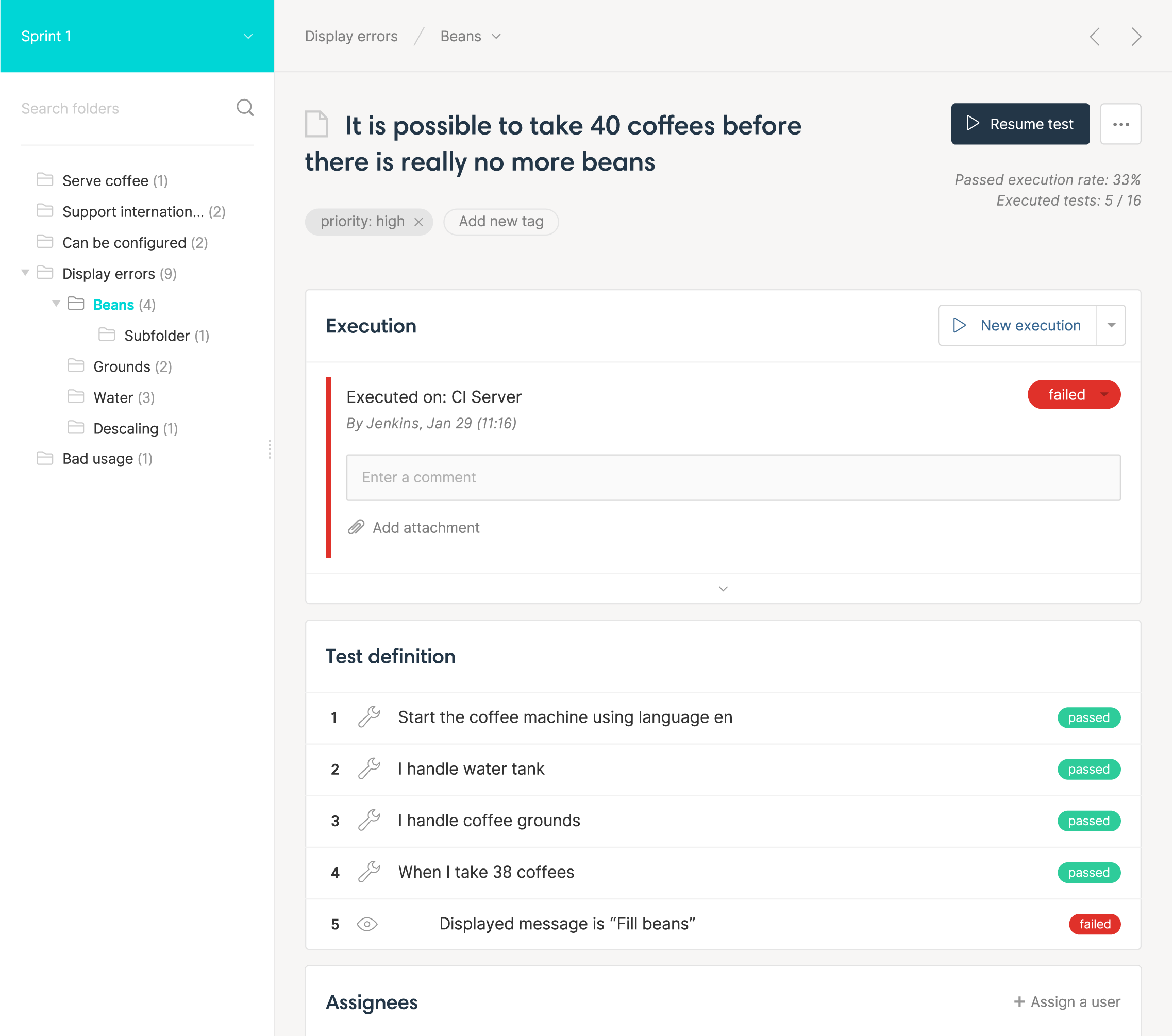Click the Display errors folder icon

coord(45,273)
